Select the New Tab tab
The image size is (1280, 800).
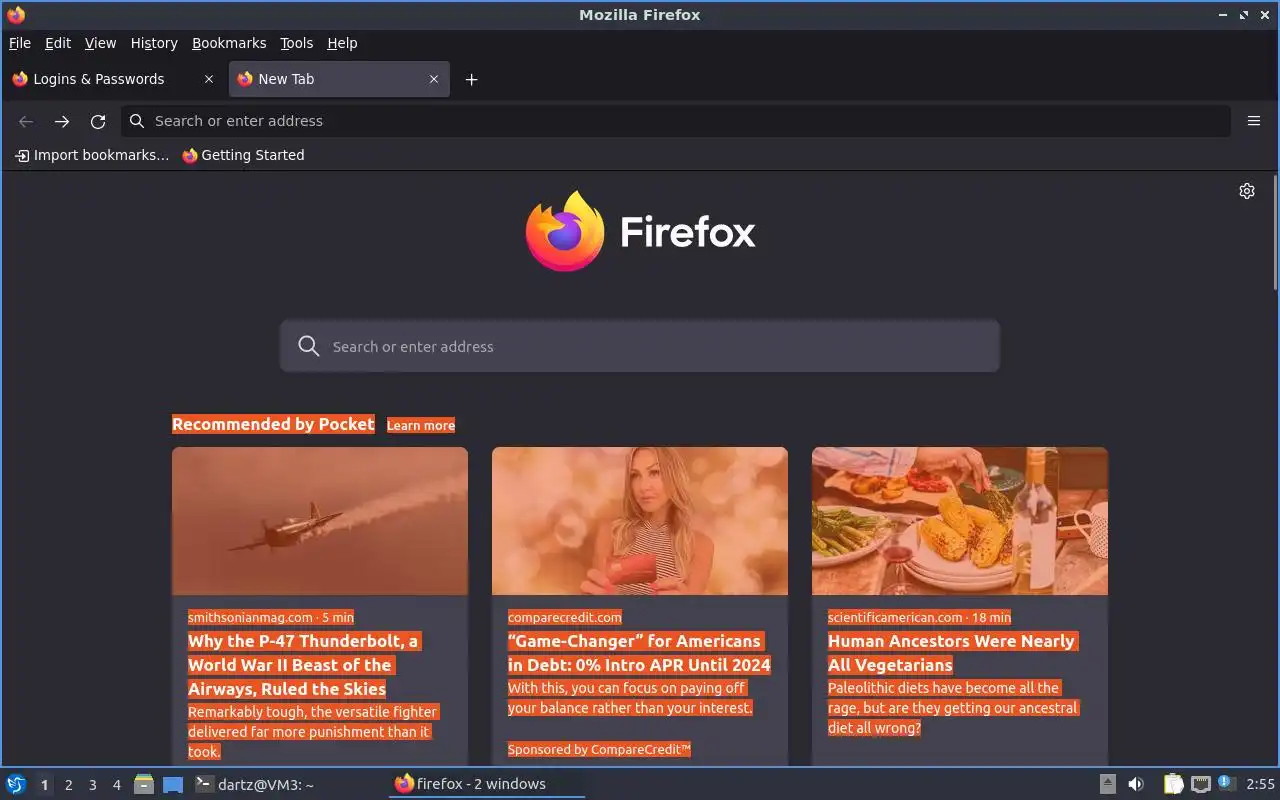[339, 79]
